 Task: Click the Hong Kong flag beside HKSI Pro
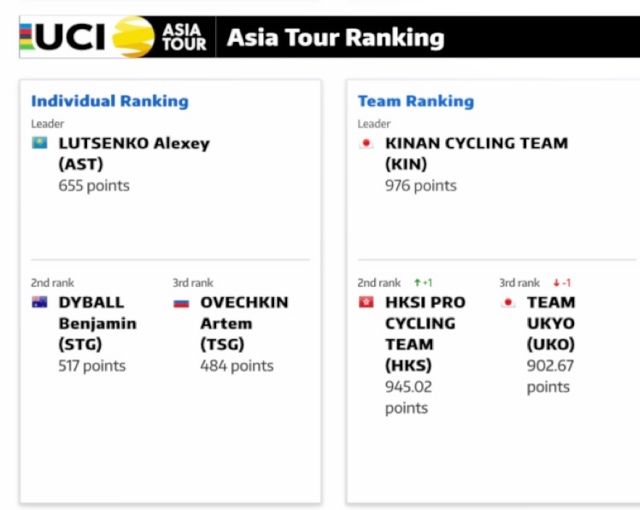click(366, 302)
